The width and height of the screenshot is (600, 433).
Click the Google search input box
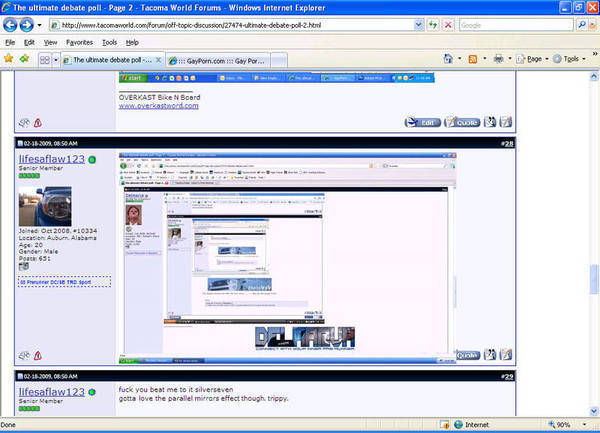tap(516, 25)
